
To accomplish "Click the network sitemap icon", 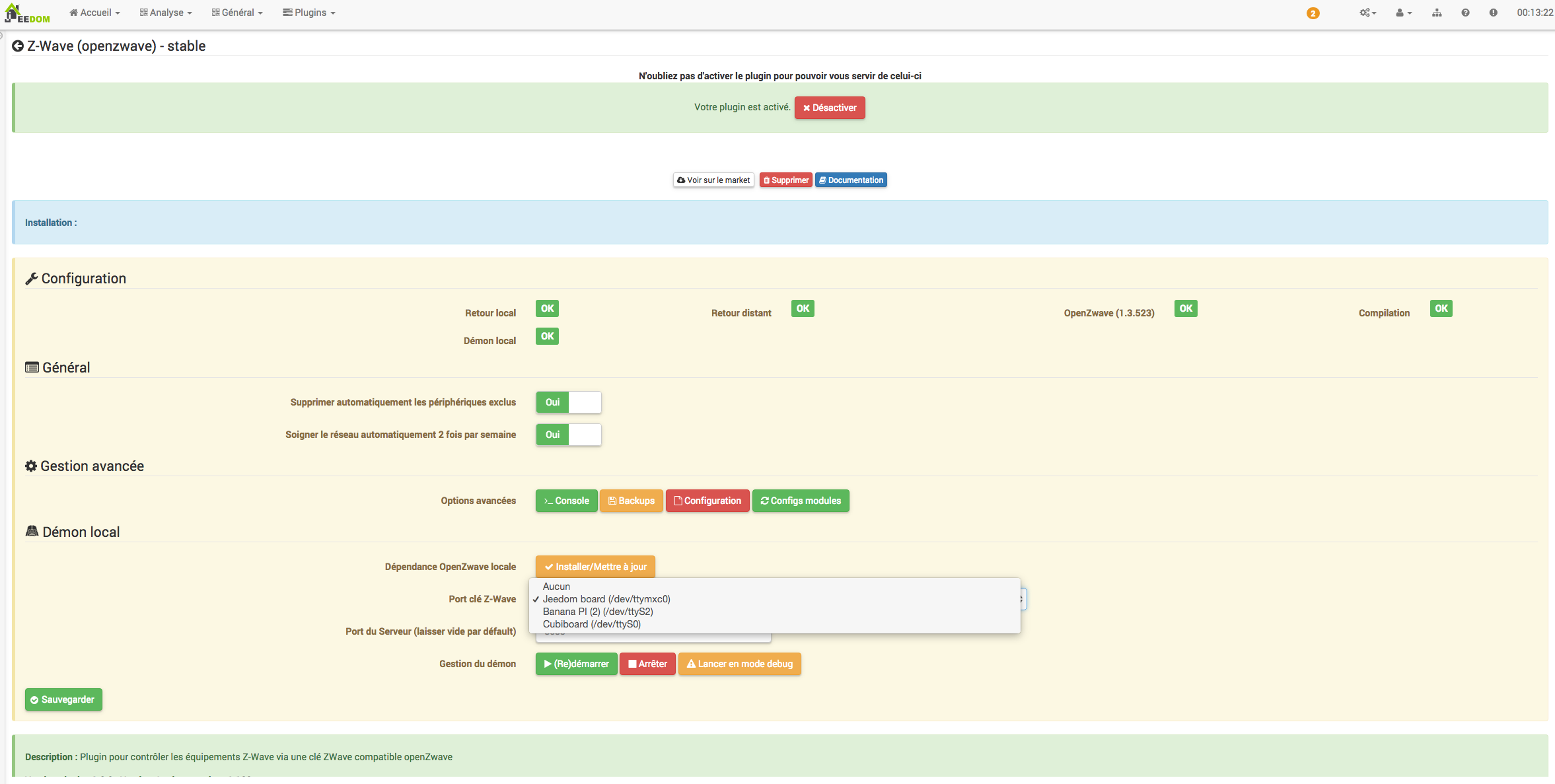I will pyautogui.click(x=1437, y=13).
